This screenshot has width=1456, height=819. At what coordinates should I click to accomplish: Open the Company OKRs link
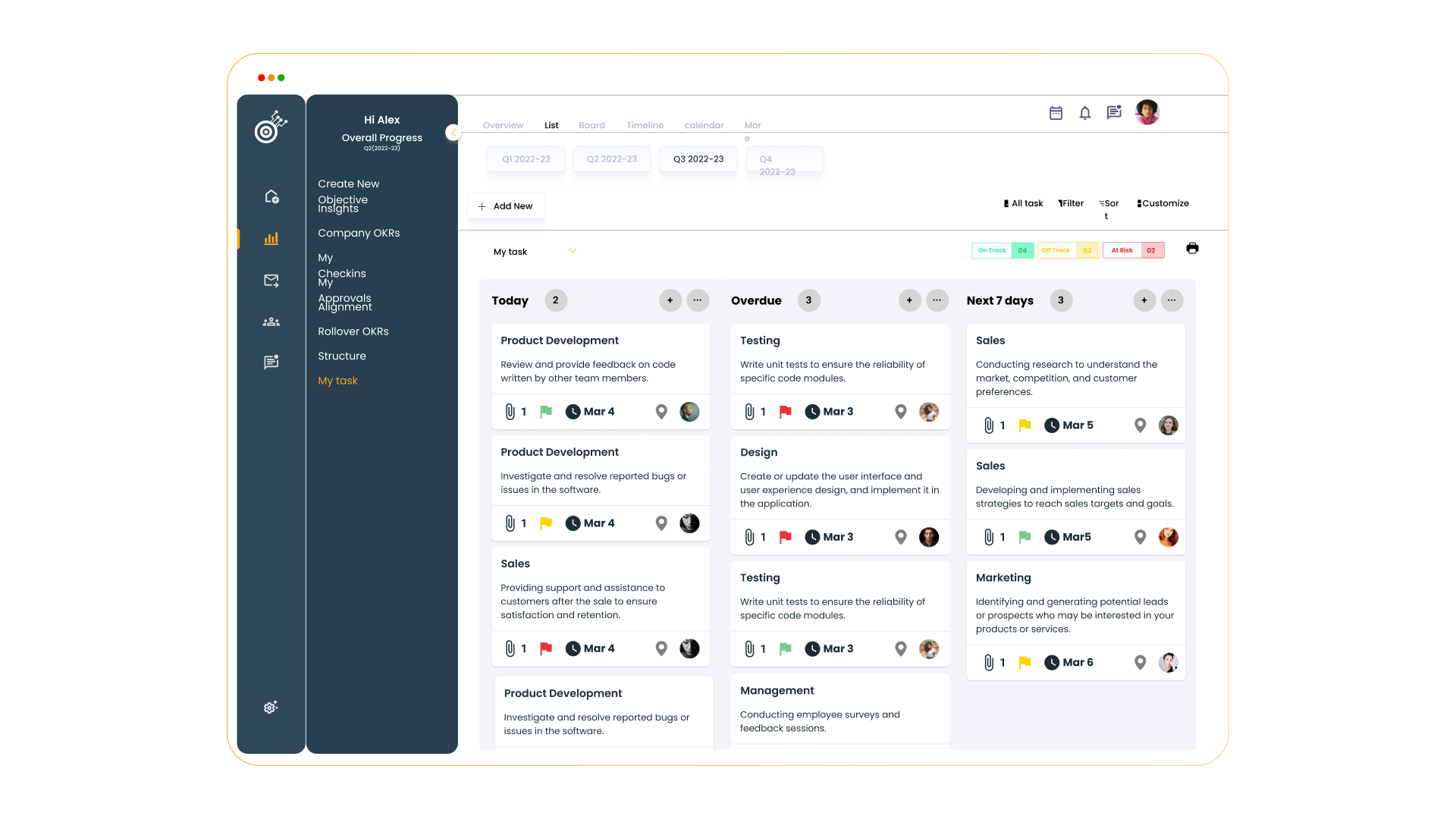point(359,233)
